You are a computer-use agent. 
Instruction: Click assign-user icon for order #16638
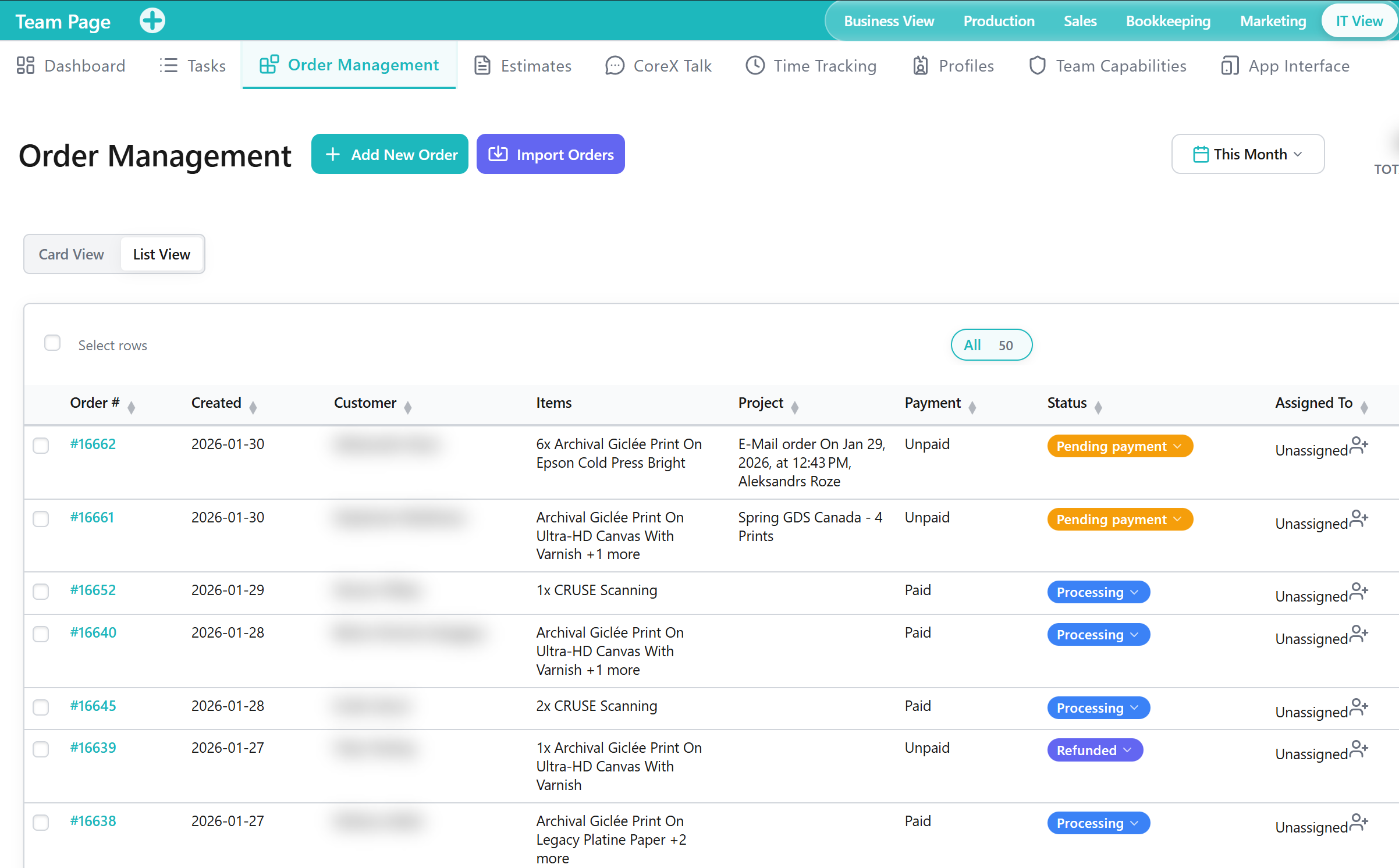[1358, 823]
